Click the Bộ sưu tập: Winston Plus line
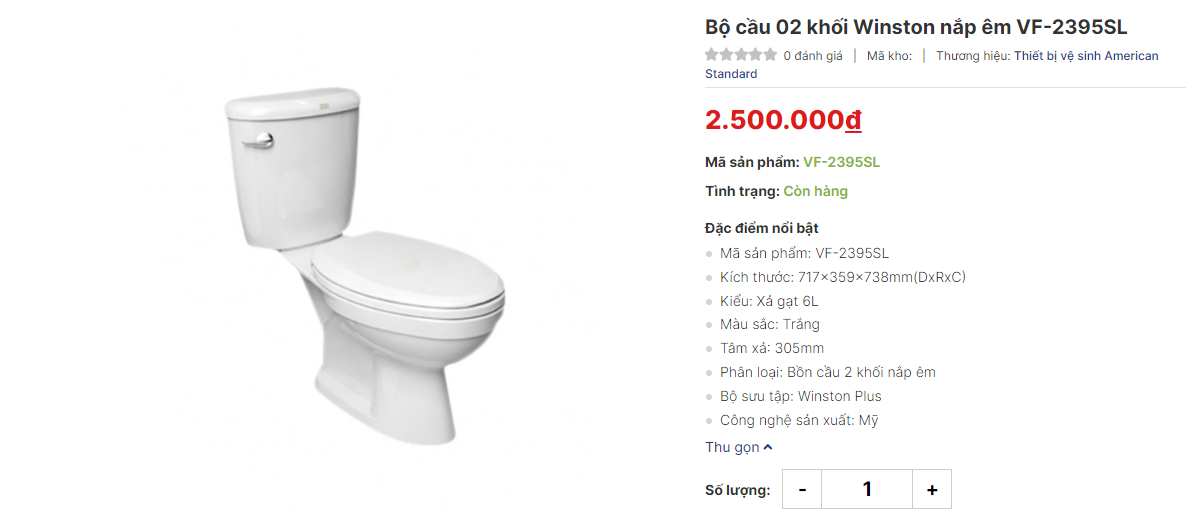1194x520 pixels. [800, 396]
